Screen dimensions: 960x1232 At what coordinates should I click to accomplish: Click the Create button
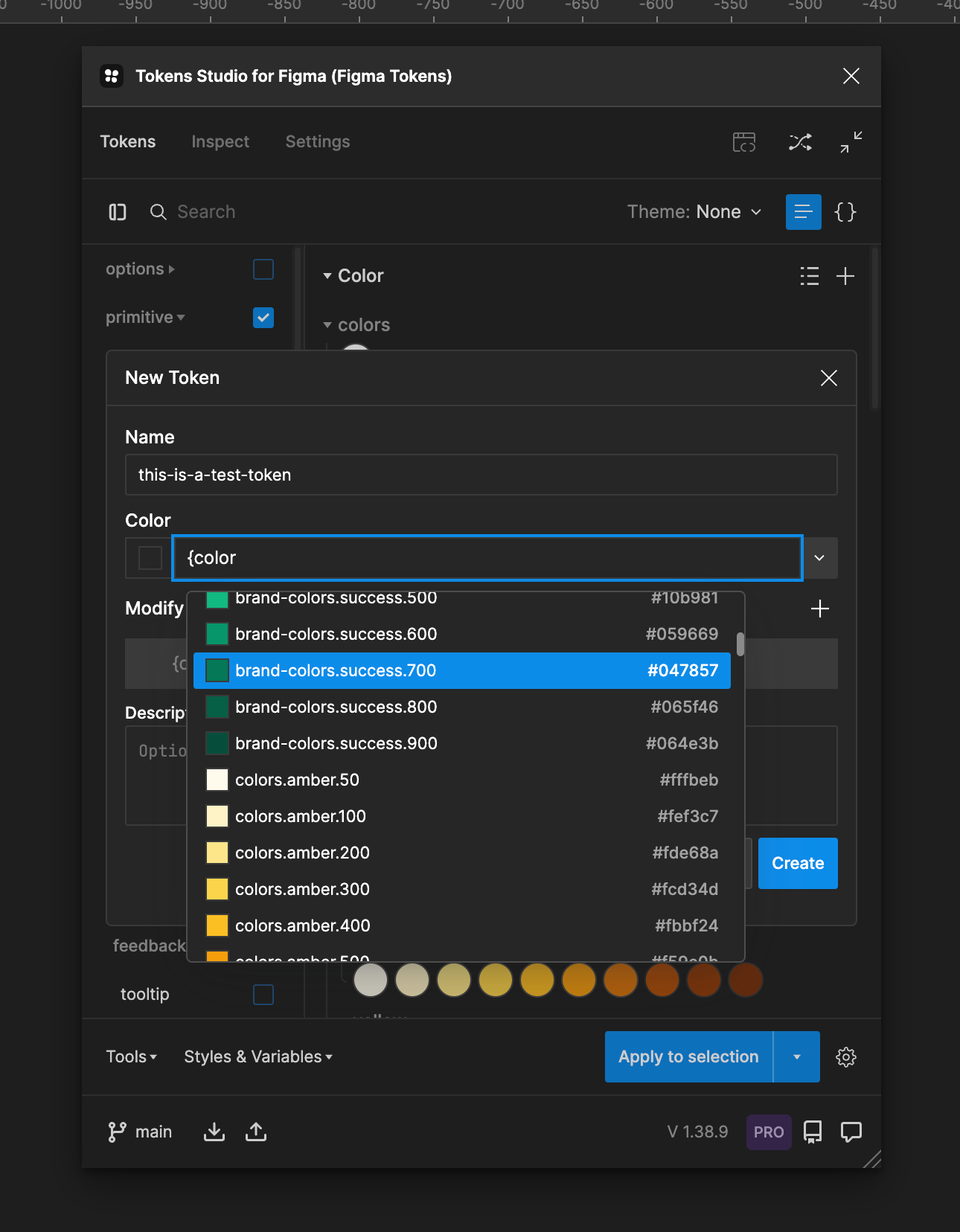tap(798, 864)
